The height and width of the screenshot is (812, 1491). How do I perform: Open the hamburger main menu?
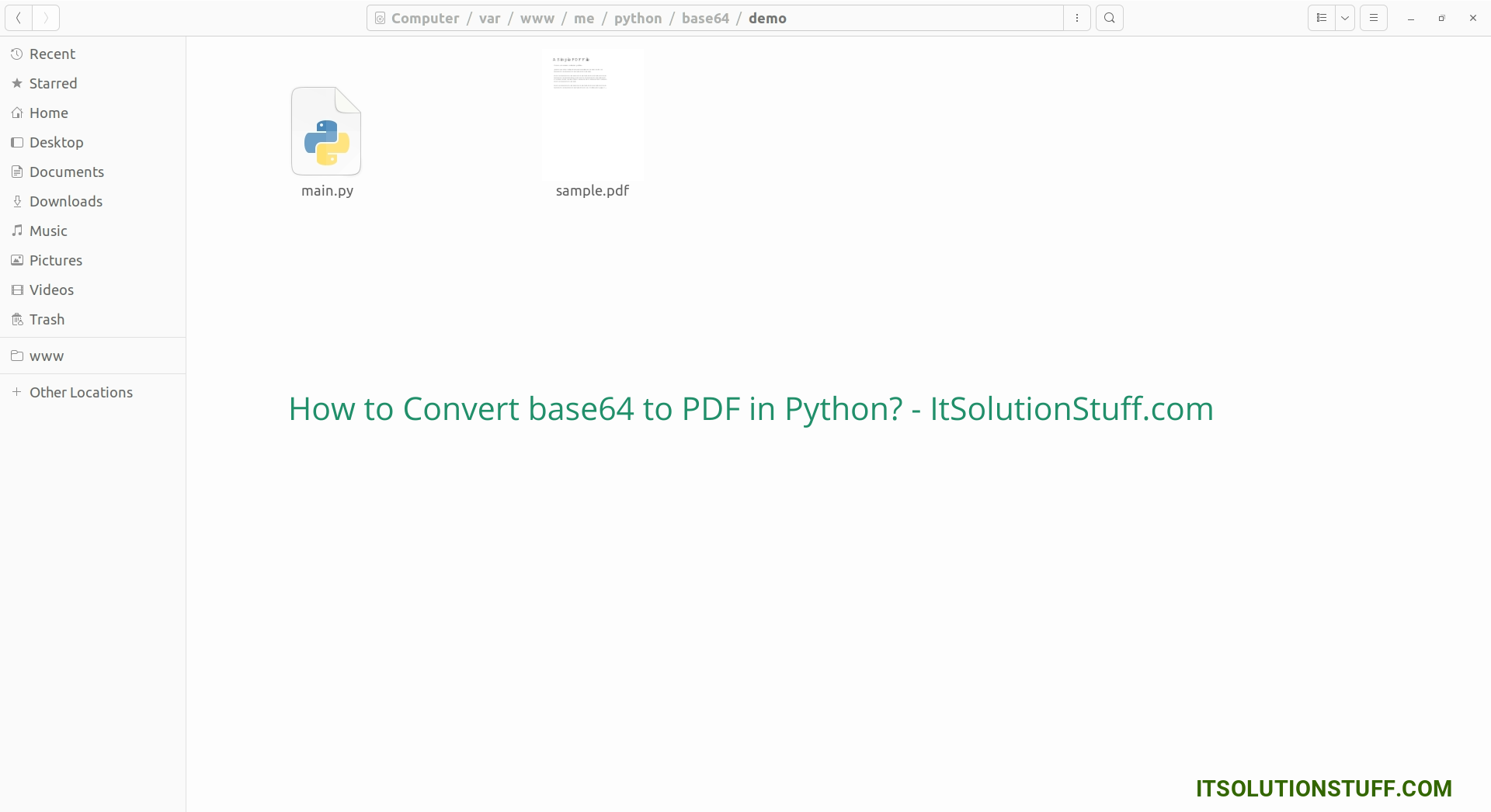pos(1373,17)
